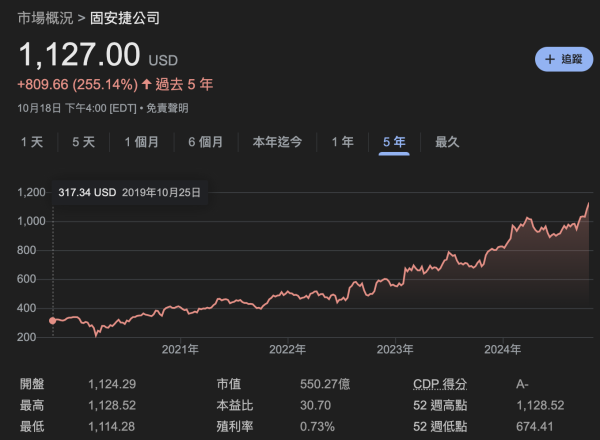Click the 固安捷公司 company name
This screenshot has width=600, height=440.
pyautogui.click(x=125, y=18)
